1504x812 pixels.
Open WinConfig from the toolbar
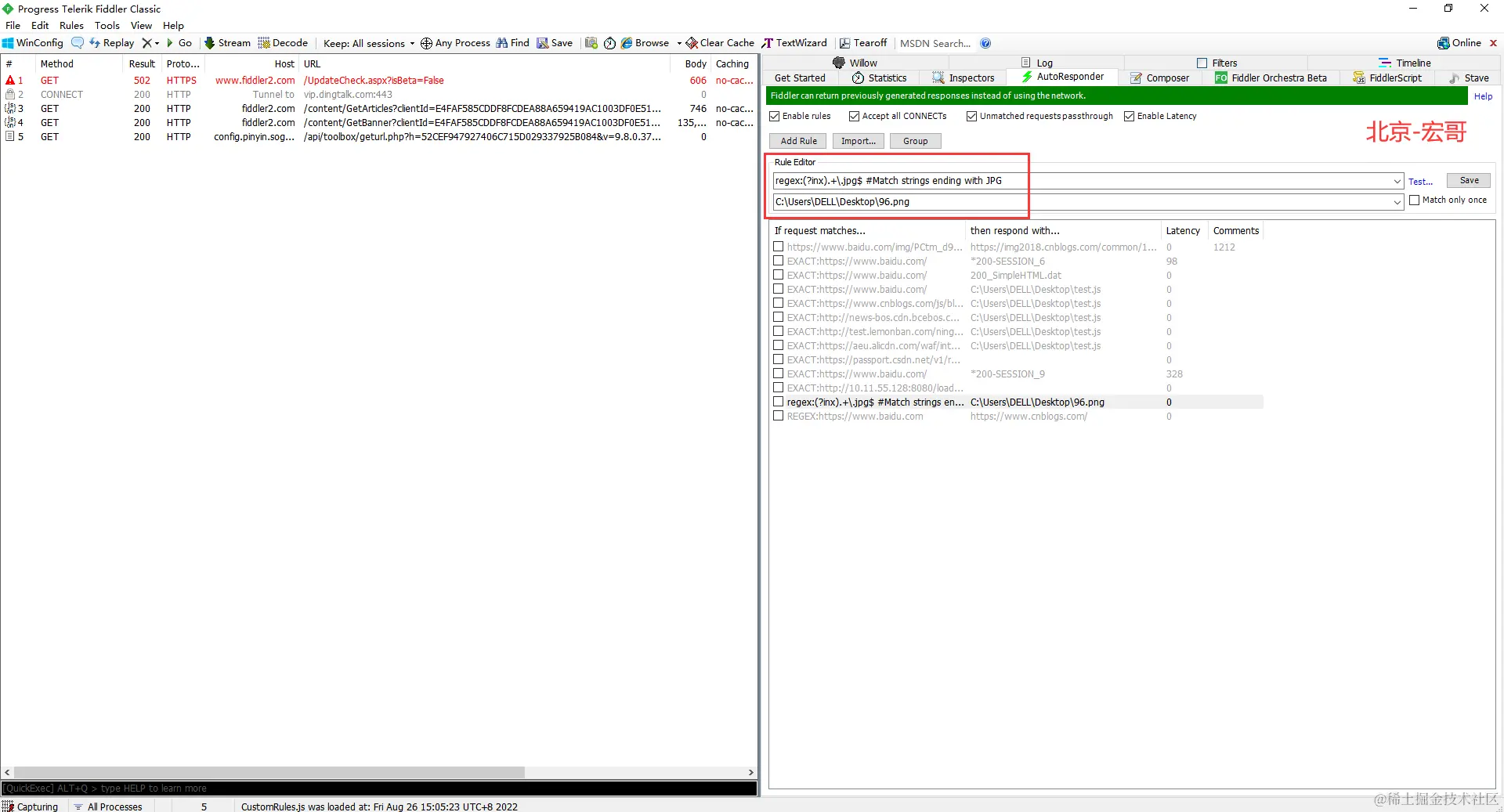(33, 43)
